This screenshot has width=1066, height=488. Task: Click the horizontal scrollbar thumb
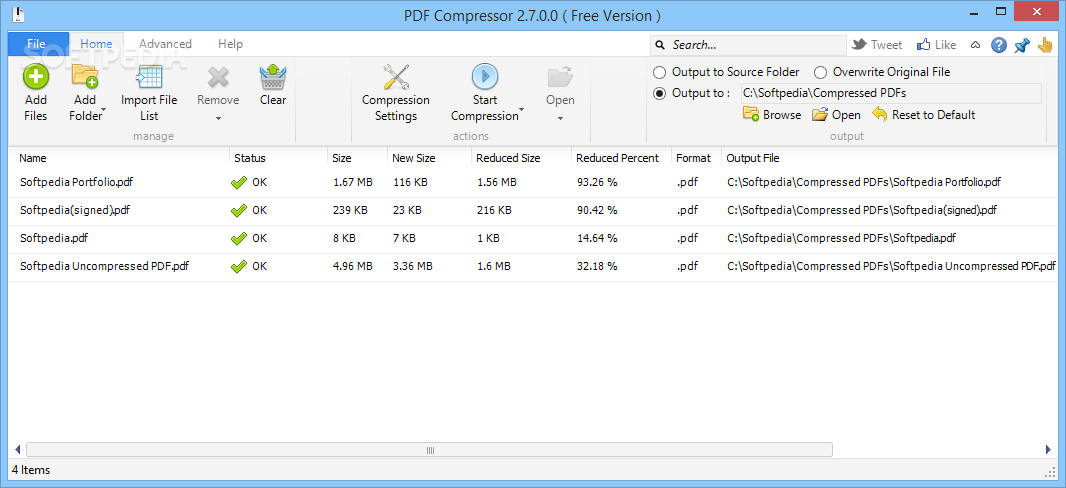coord(429,449)
